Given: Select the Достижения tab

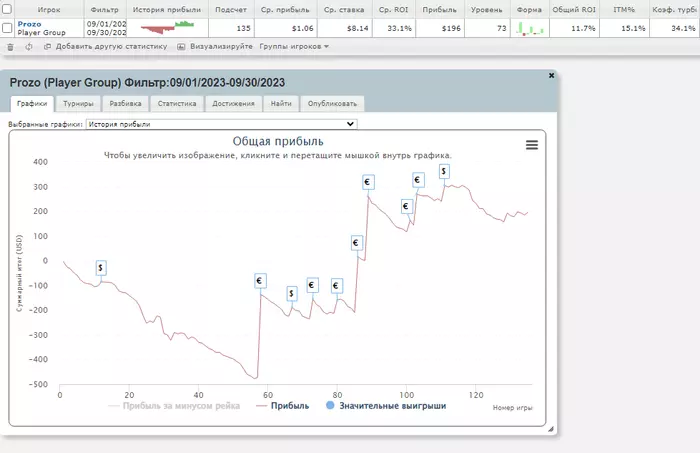Looking at the screenshot, I should coord(233,104).
